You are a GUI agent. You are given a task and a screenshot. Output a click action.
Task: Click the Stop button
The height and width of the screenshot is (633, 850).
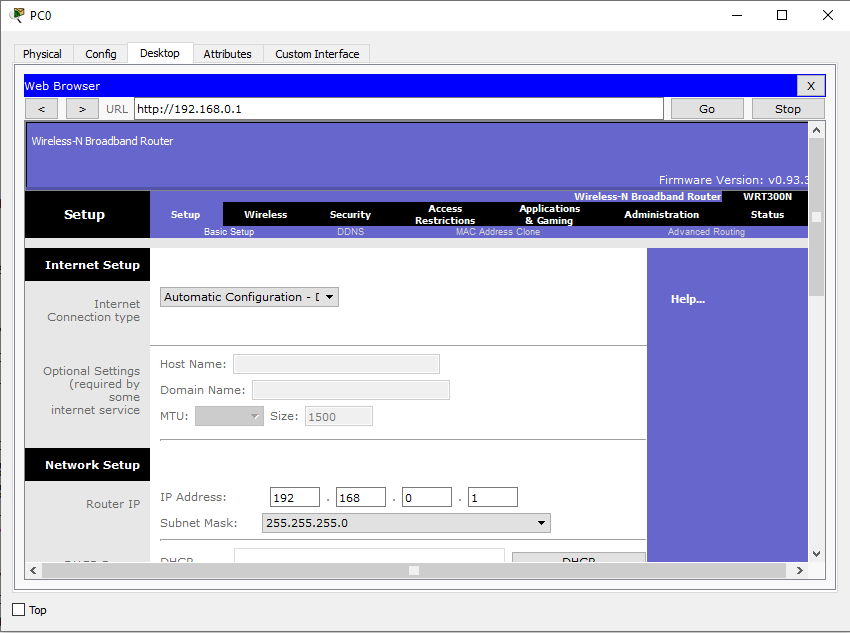788,109
